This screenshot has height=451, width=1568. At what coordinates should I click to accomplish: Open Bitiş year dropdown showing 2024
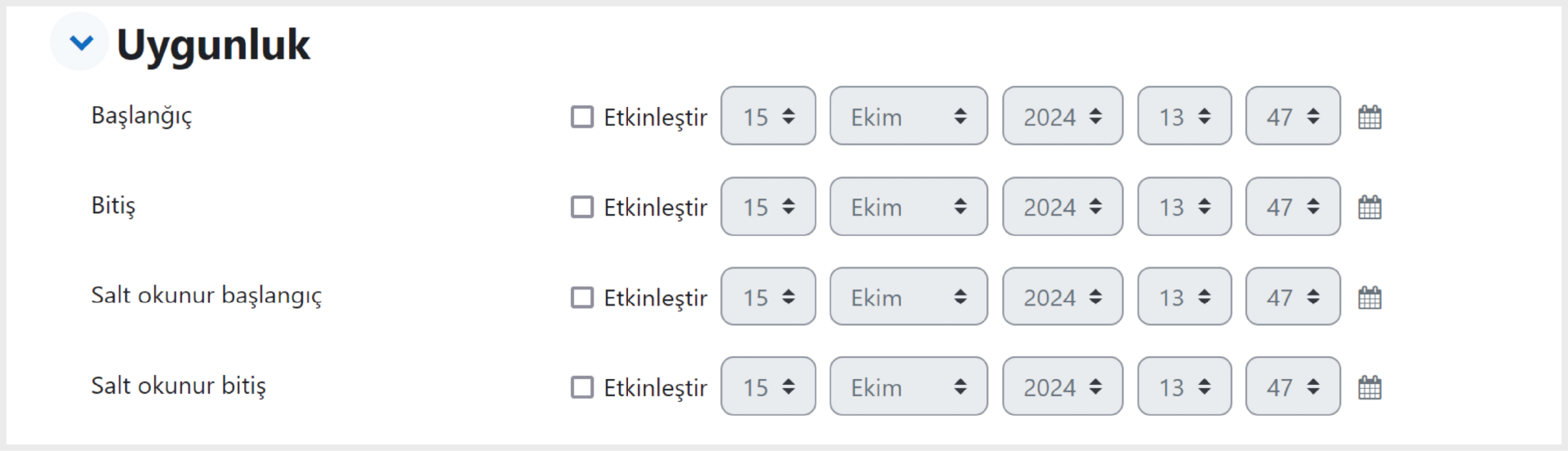pos(1062,207)
